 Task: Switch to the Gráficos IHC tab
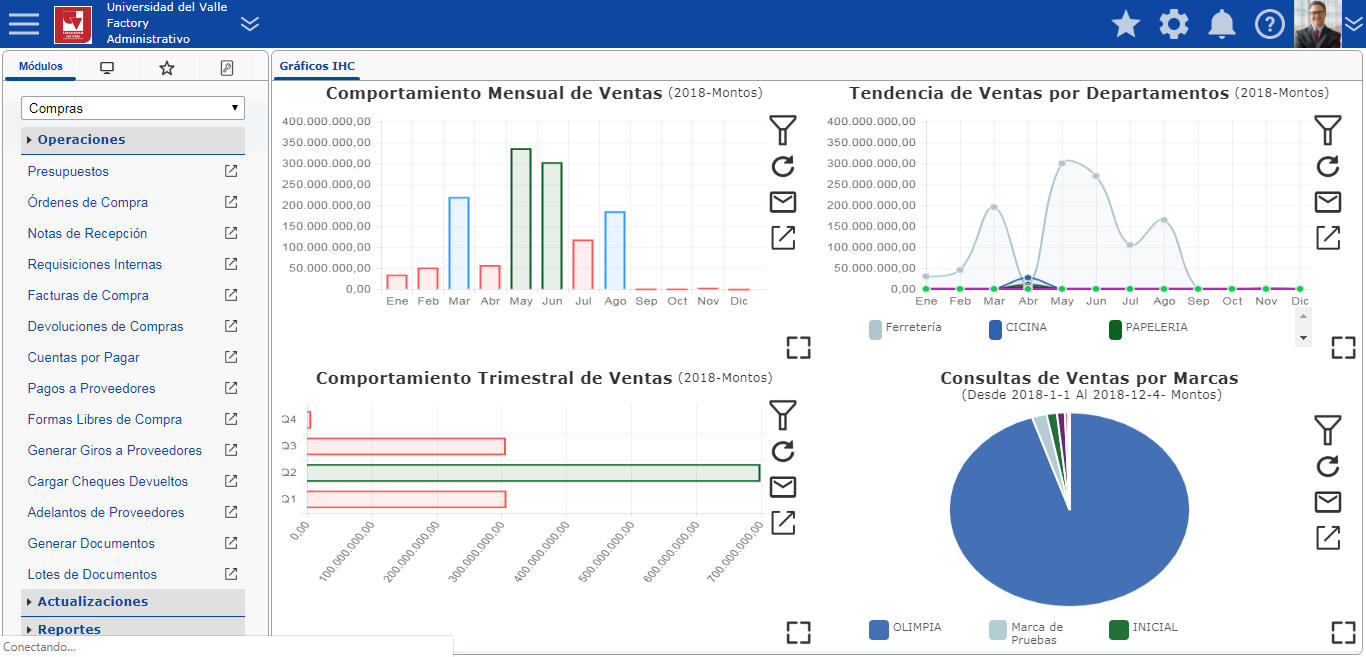pos(316,65)
